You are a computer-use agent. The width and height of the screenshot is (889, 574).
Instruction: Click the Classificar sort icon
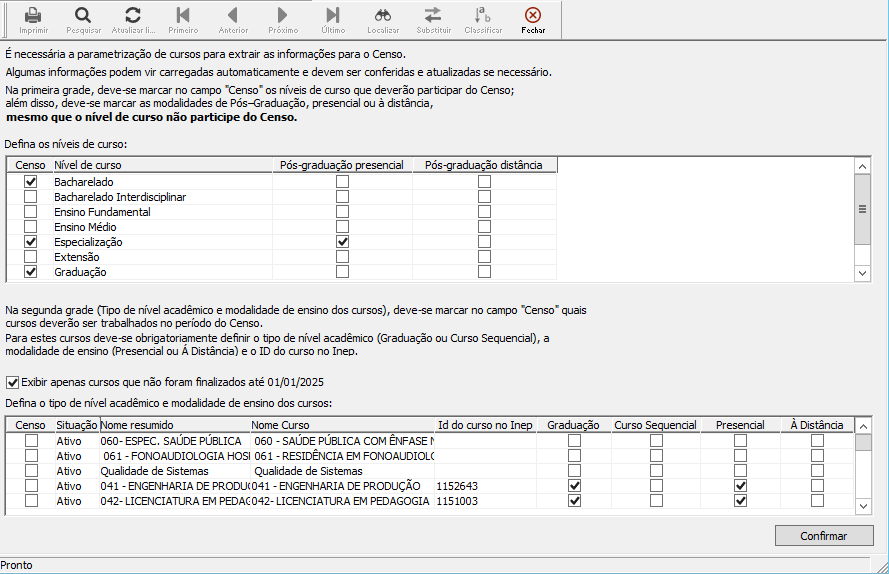click(x=483, y=15)
